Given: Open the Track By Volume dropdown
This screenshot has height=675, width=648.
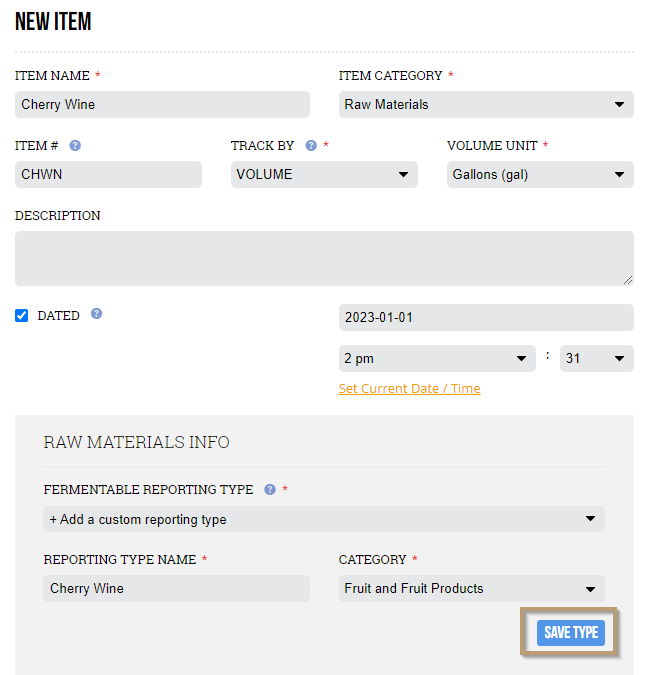Looking at the screenshot, I should pyautogui.click(x=324, y=174).
